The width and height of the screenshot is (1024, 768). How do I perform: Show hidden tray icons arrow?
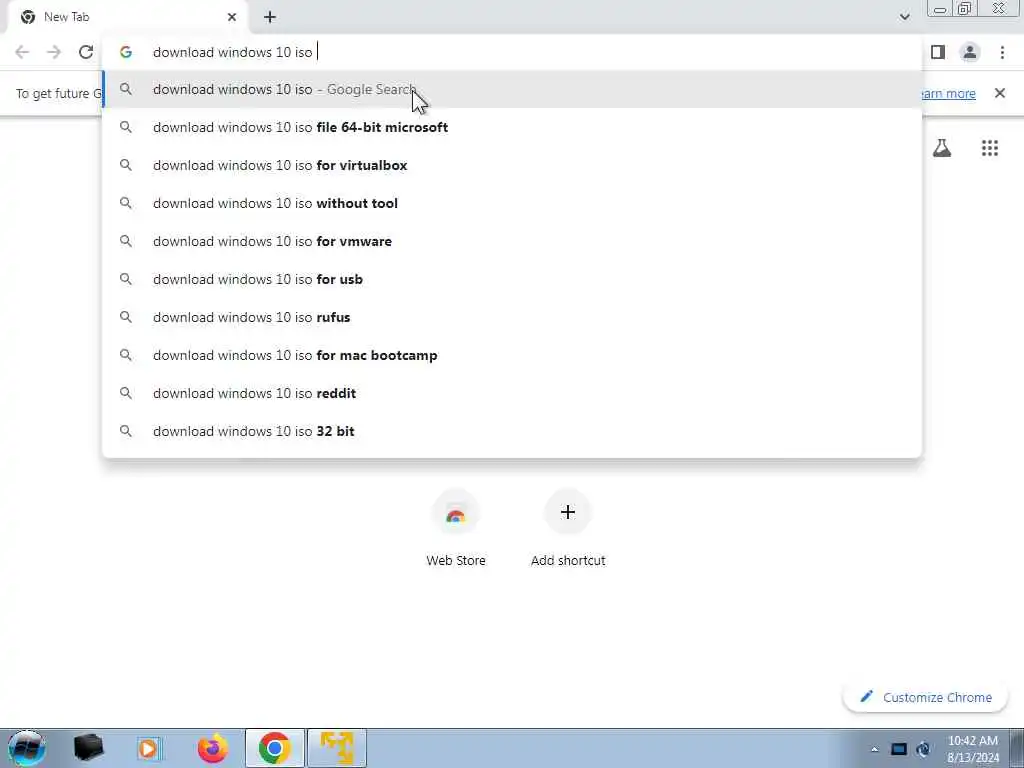point(874,749)
